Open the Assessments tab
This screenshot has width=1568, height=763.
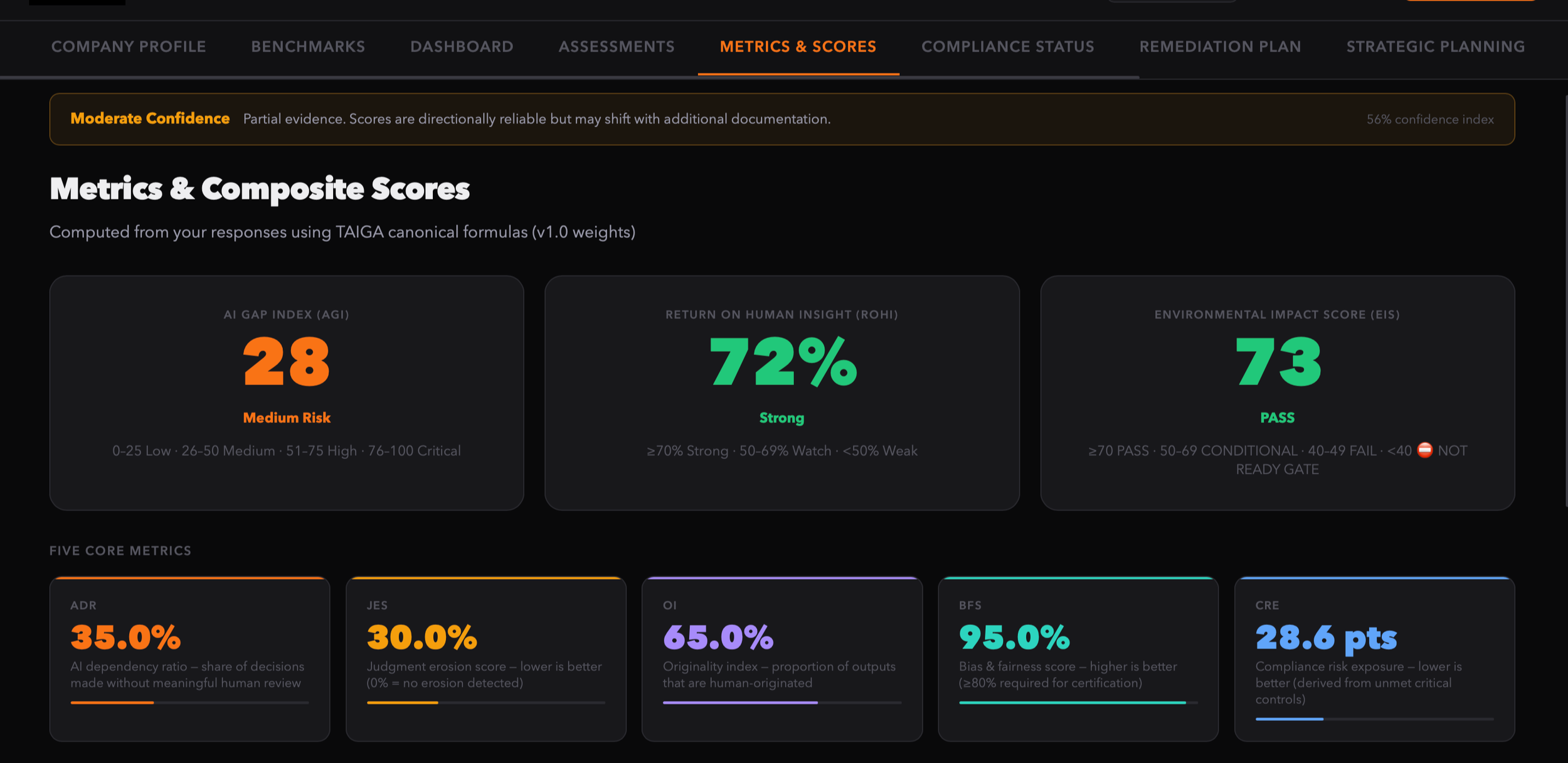(x=617, y=47)
